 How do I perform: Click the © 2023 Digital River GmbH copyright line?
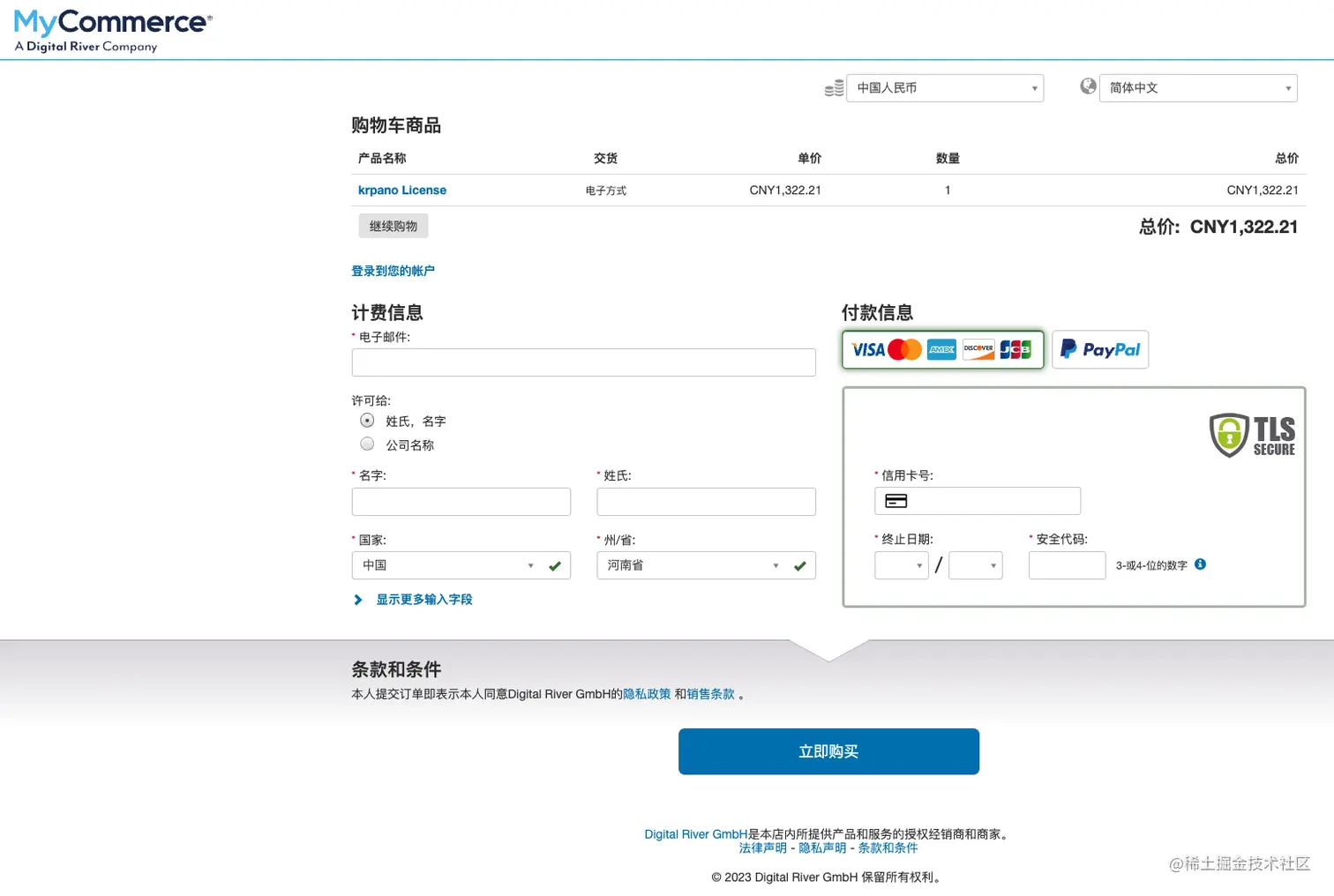(828, 877)
